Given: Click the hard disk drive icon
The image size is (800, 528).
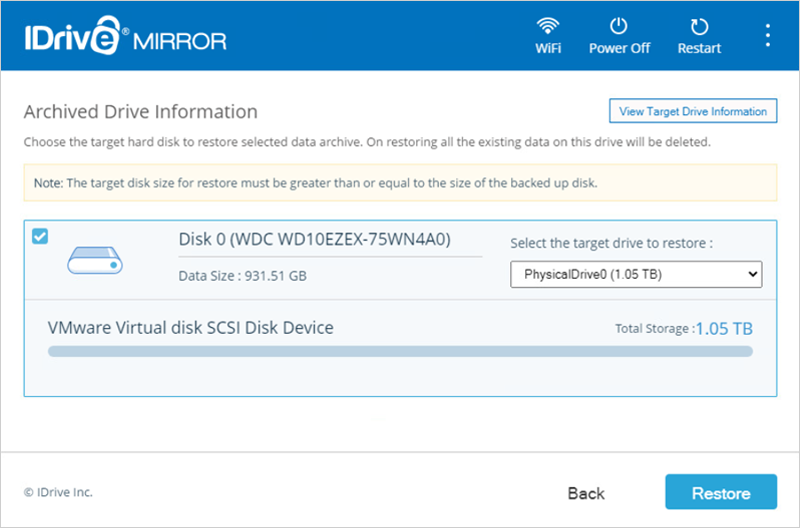Looking at the screenshot, I should [x=95, y=260].
